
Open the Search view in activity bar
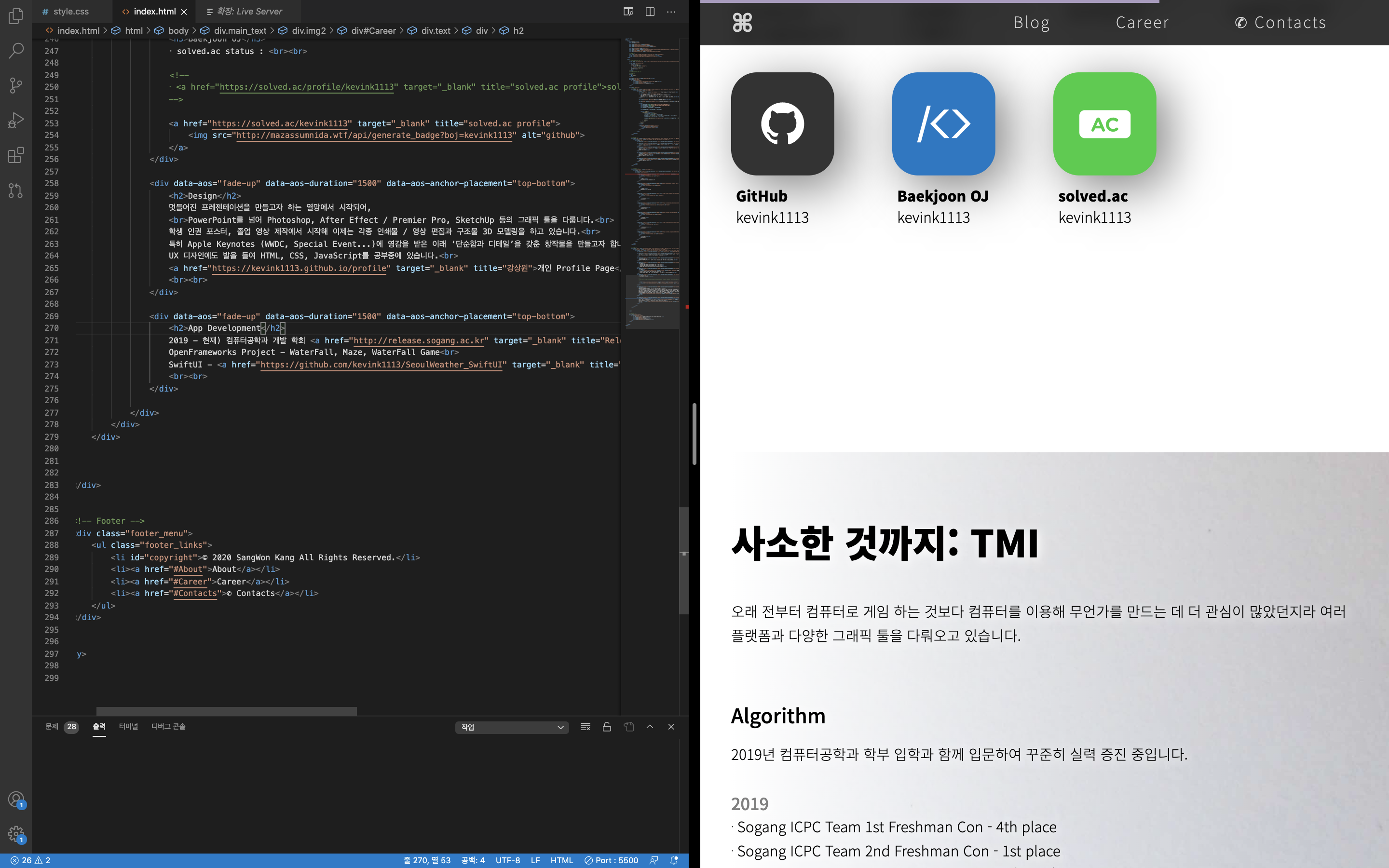[16, 51]
